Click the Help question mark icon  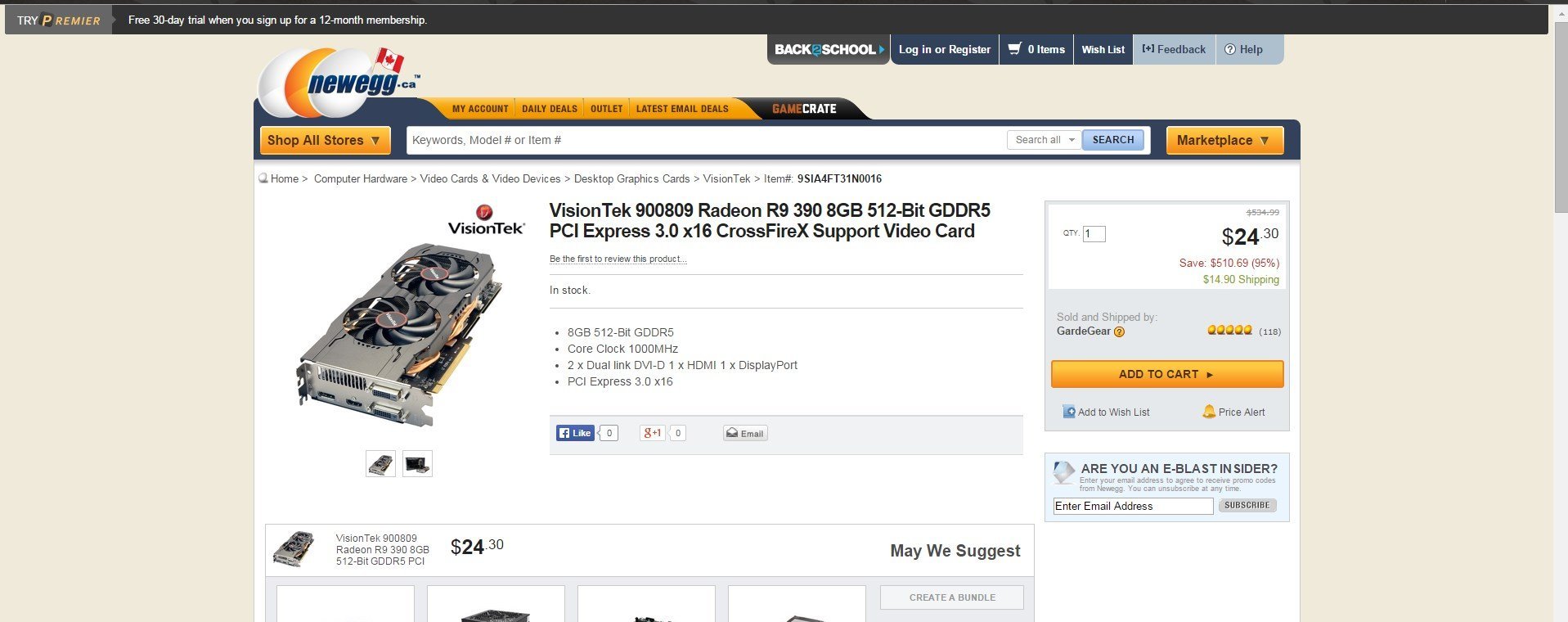[x=1230, y=49]
